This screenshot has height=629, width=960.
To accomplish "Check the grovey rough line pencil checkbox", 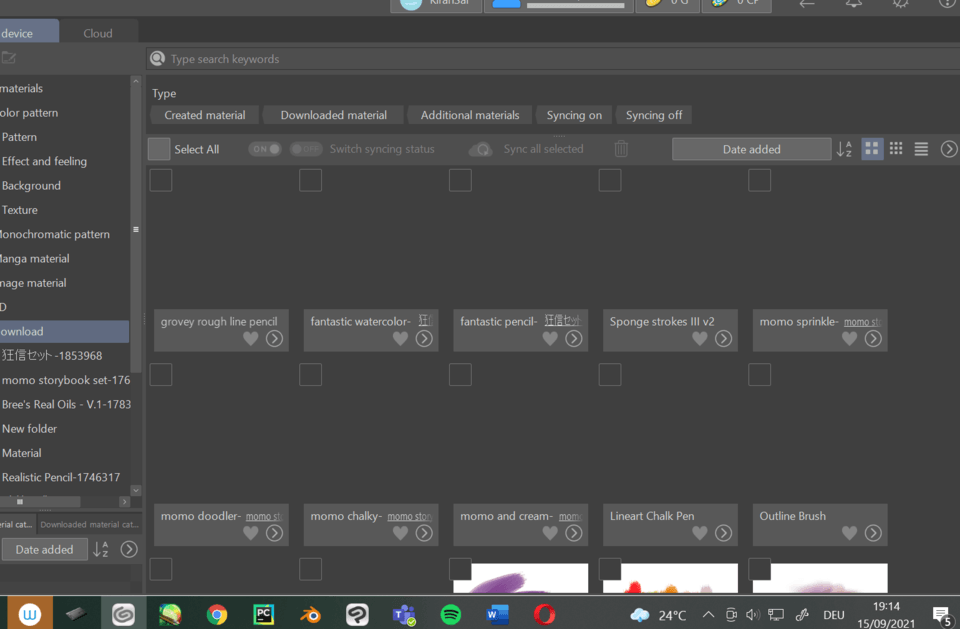I will [161, 181].
